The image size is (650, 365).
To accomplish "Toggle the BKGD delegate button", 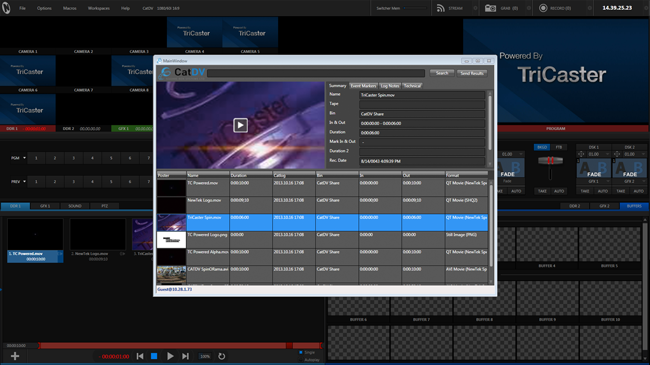I will pyautogui.click(x=542, y=147).
